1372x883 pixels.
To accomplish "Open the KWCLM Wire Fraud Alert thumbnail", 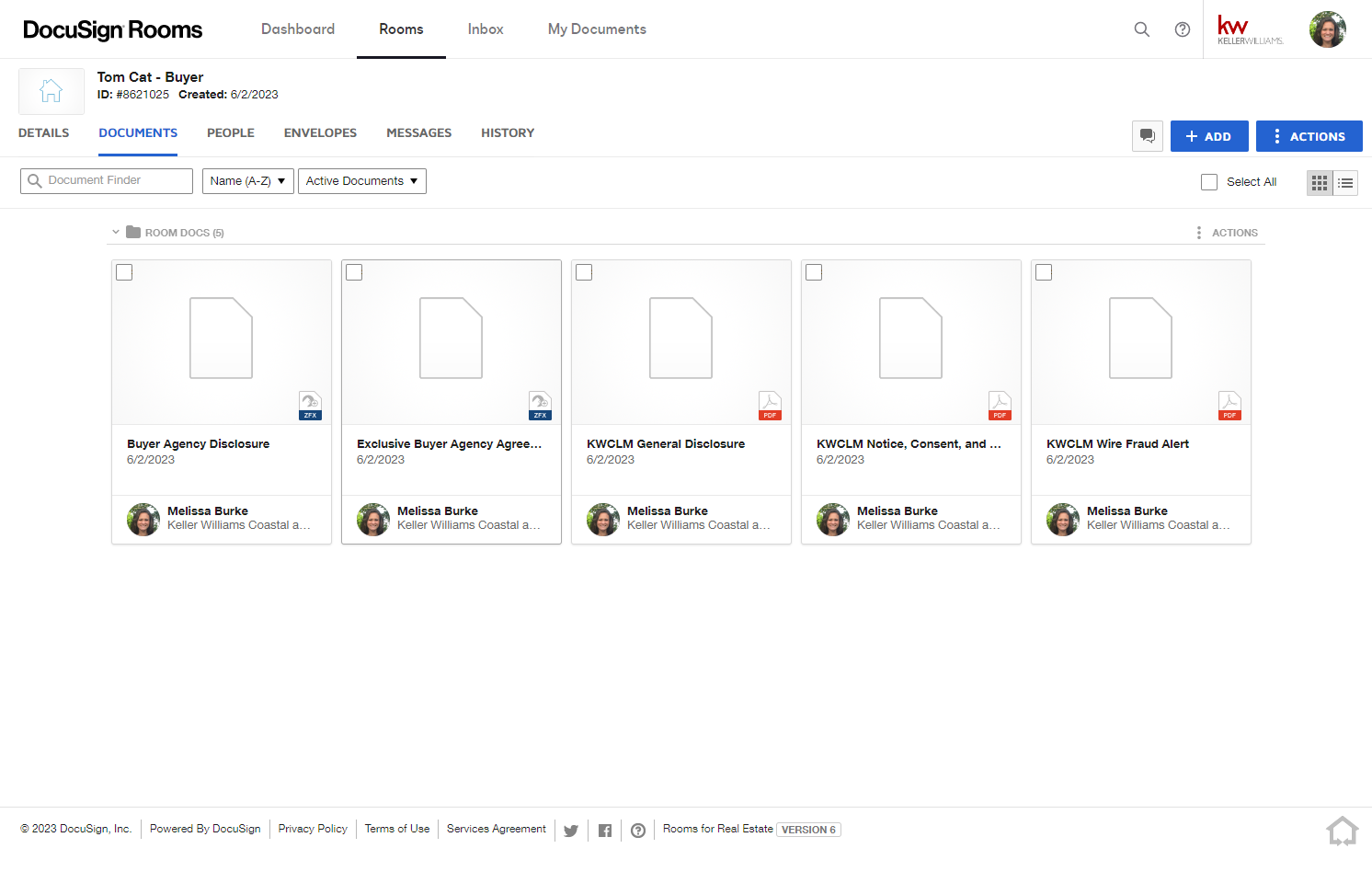I will pos(1141,342).
